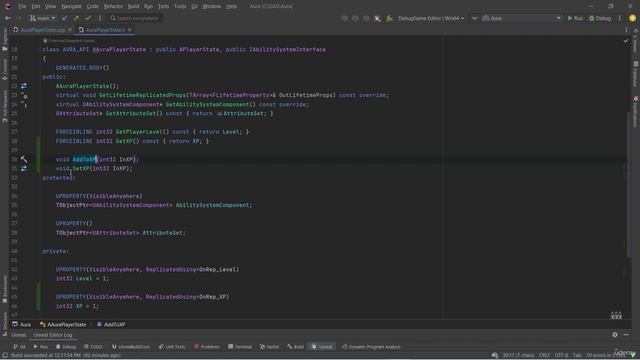This screenshot has height=360, width=640.
Task: Click the Search everywhere field
Action: pos(136,18)
